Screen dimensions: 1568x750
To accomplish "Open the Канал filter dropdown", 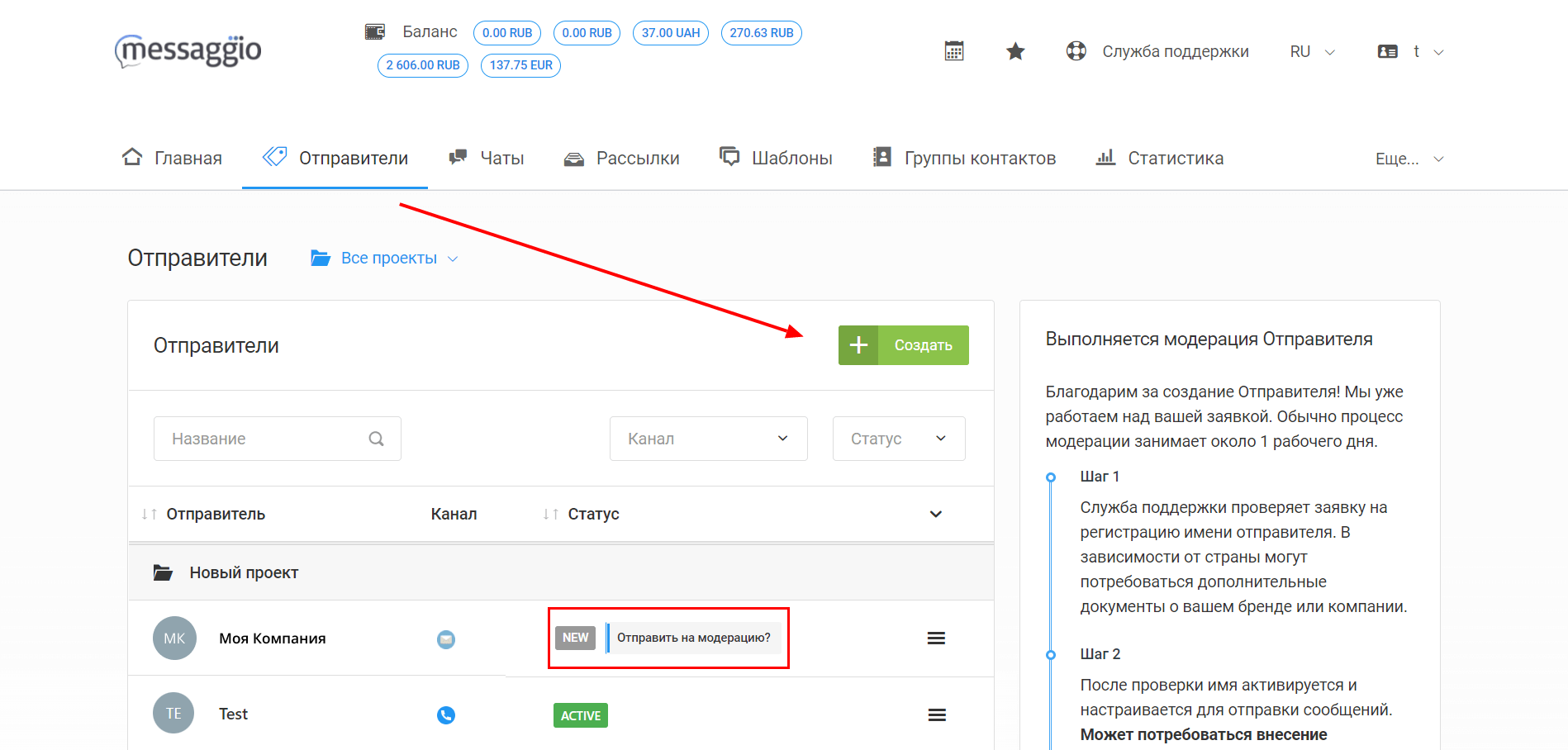I will 709,439.
